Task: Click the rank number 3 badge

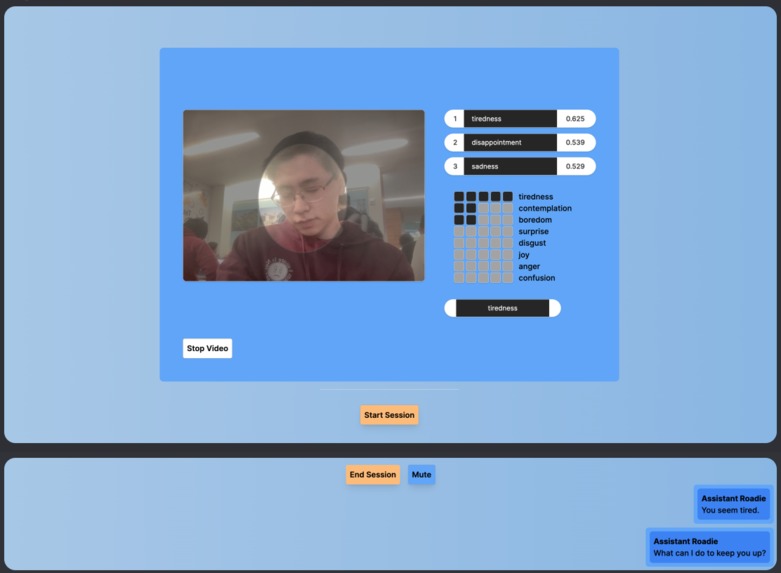Action: tap(455, 166)
